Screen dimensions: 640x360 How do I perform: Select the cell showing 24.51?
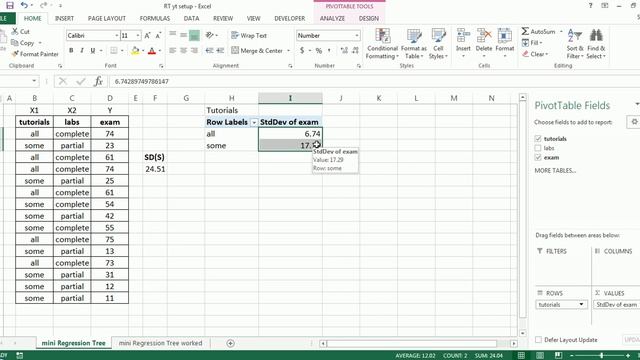click(x=155, y=169)
